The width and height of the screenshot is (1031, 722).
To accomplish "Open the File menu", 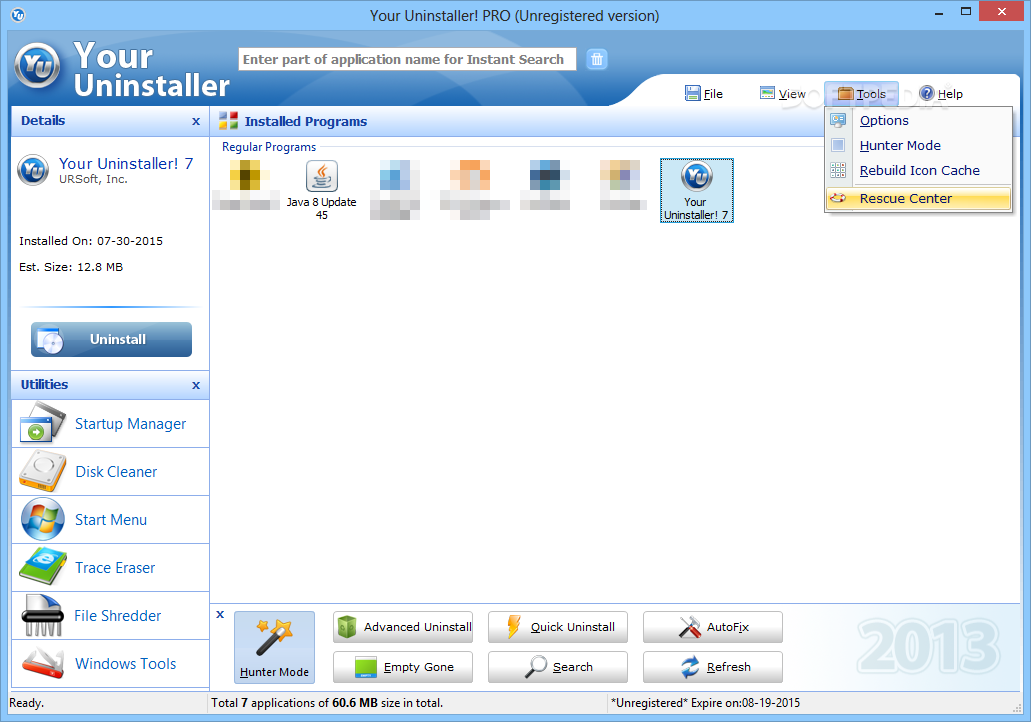I will click(704, 93).
